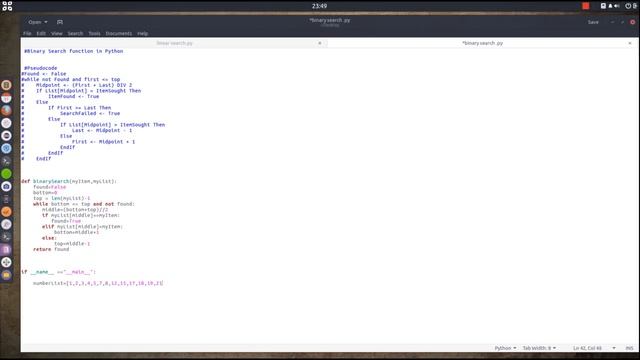Image resolution: width=640 pixels, height=360 pixels.
Task: Close the 'linear search.py' tab
Action: click(x=320, y=43)
